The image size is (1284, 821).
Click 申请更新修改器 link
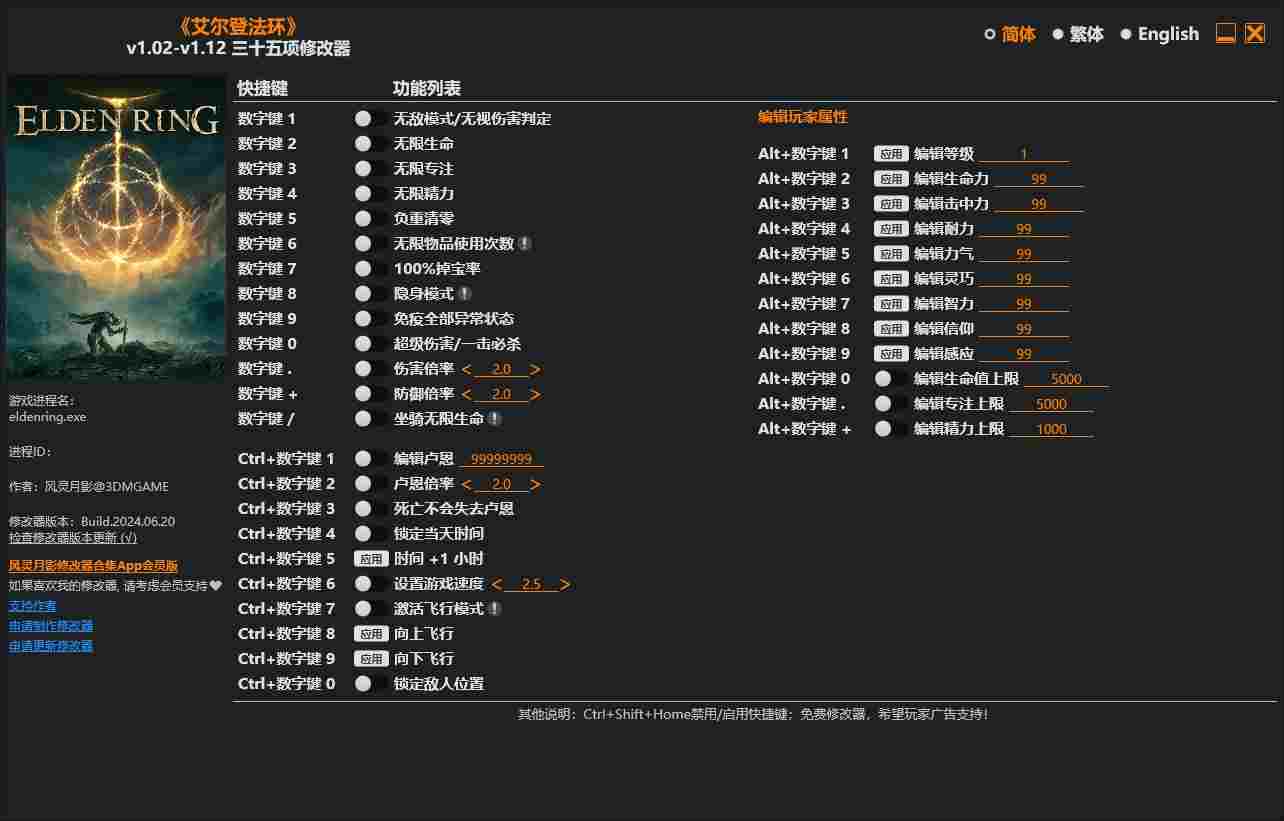pos(51,645)
